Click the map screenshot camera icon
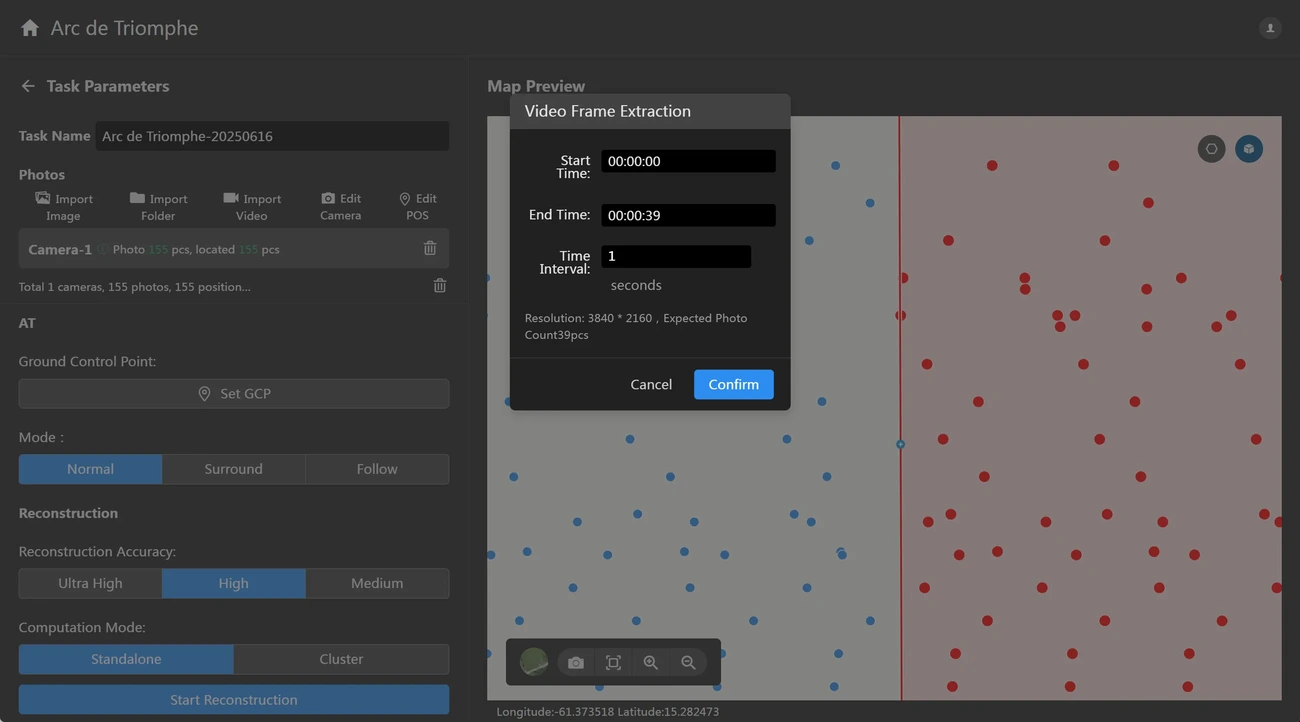The height and width of the screenshot is (722, 1300). click(x=576, y=663)
